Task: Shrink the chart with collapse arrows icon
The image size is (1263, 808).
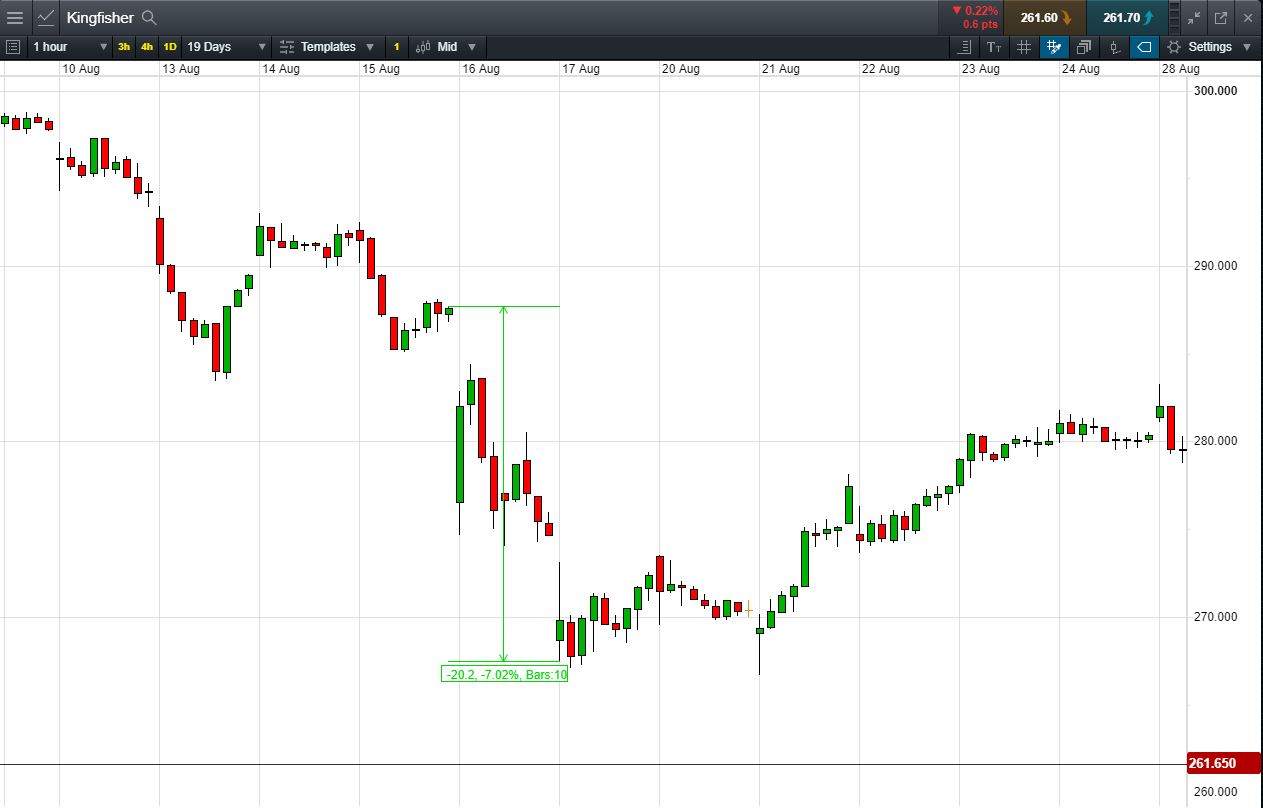Action: [x=1195, y=17]
